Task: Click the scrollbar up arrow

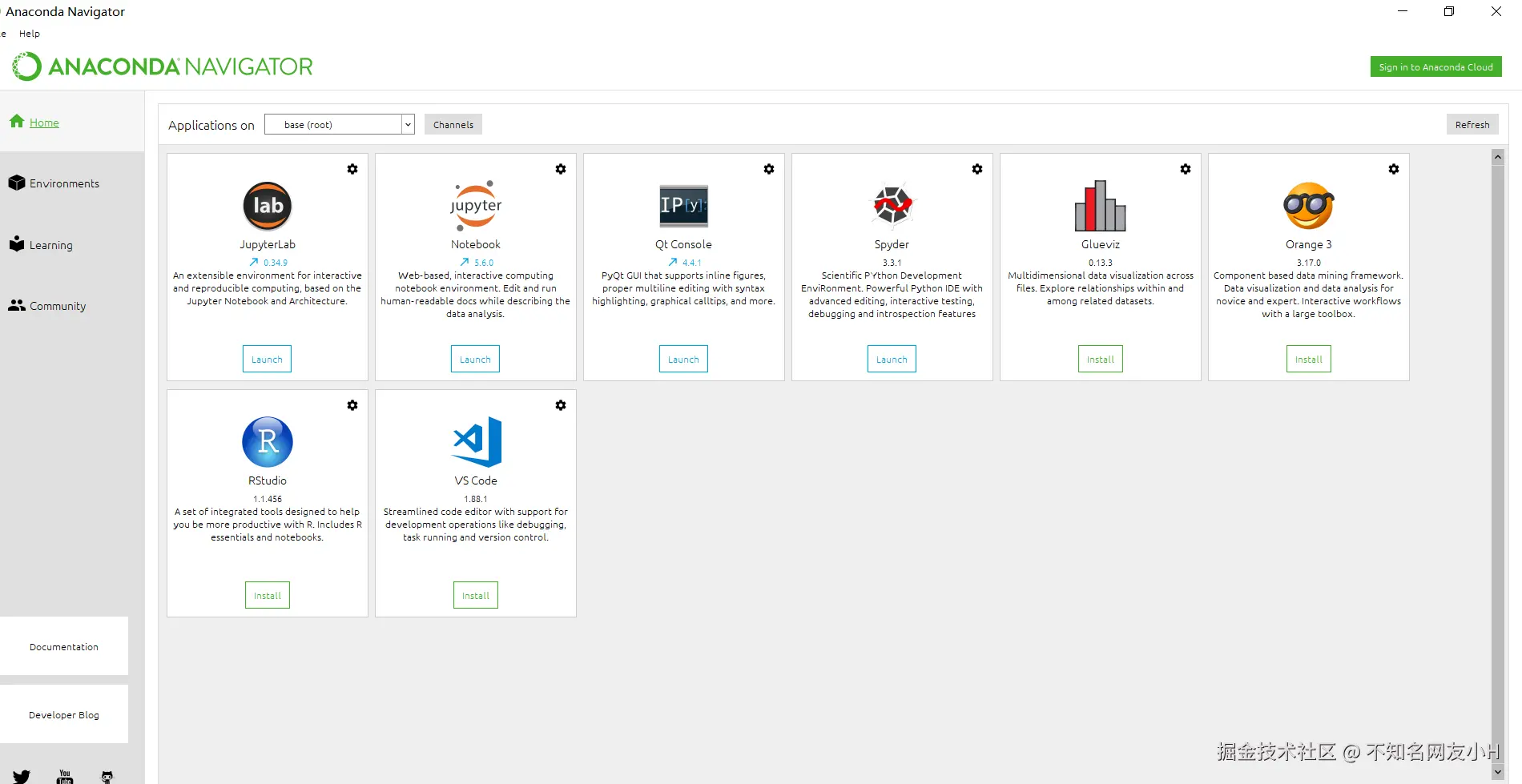Action: tap(1498, 157)
